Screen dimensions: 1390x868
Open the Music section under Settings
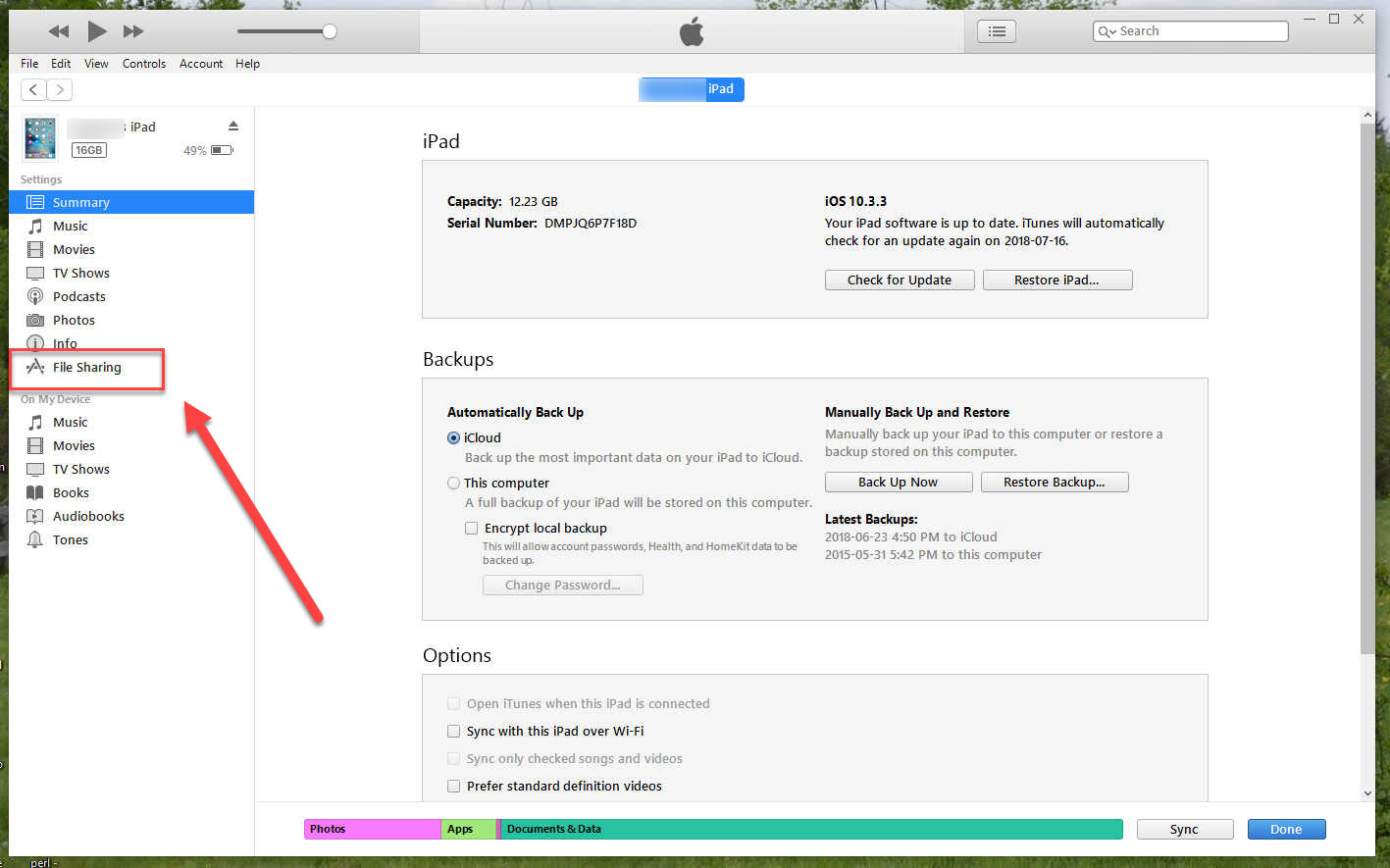70,226
